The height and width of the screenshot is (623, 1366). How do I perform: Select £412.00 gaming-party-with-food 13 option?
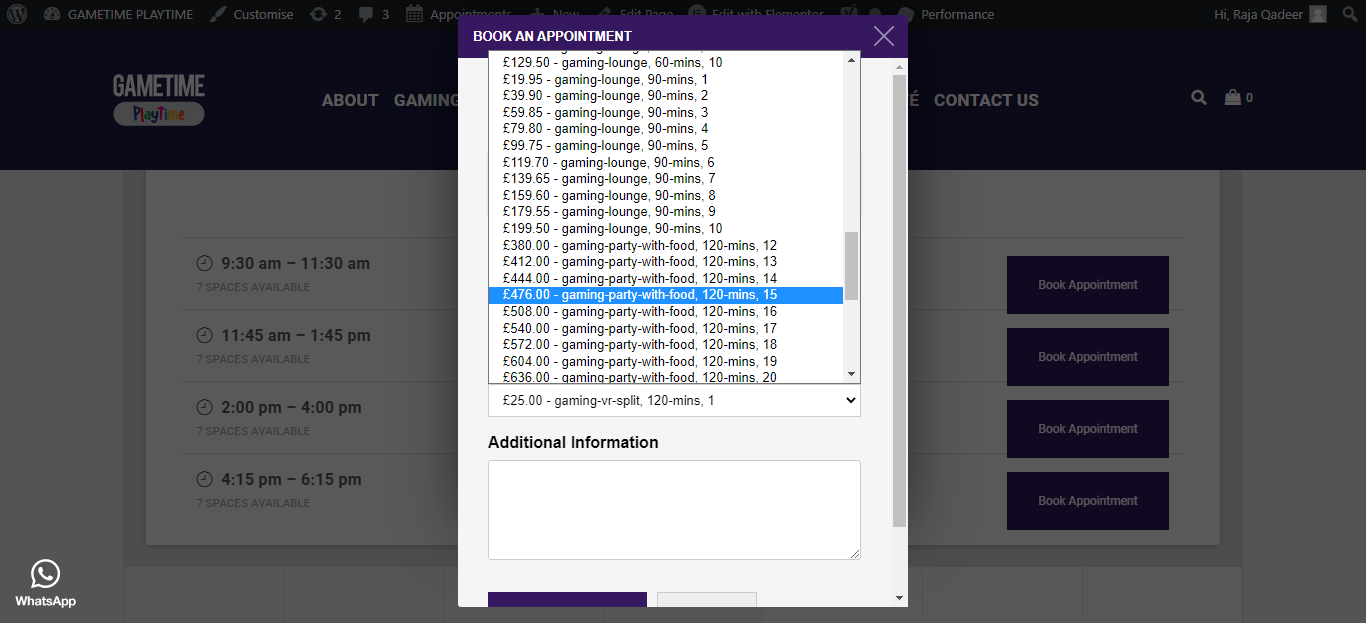[665, 261]
